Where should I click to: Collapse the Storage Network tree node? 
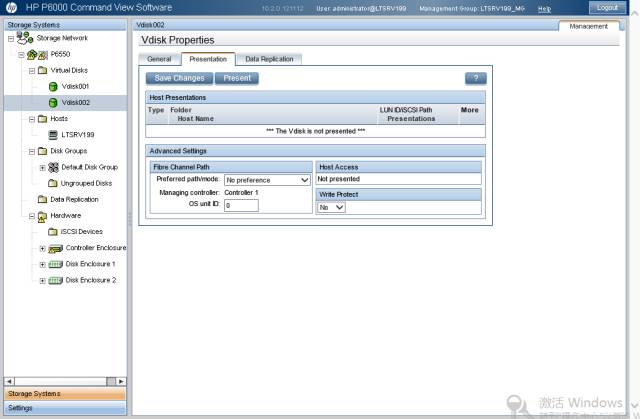coord(11,39)
